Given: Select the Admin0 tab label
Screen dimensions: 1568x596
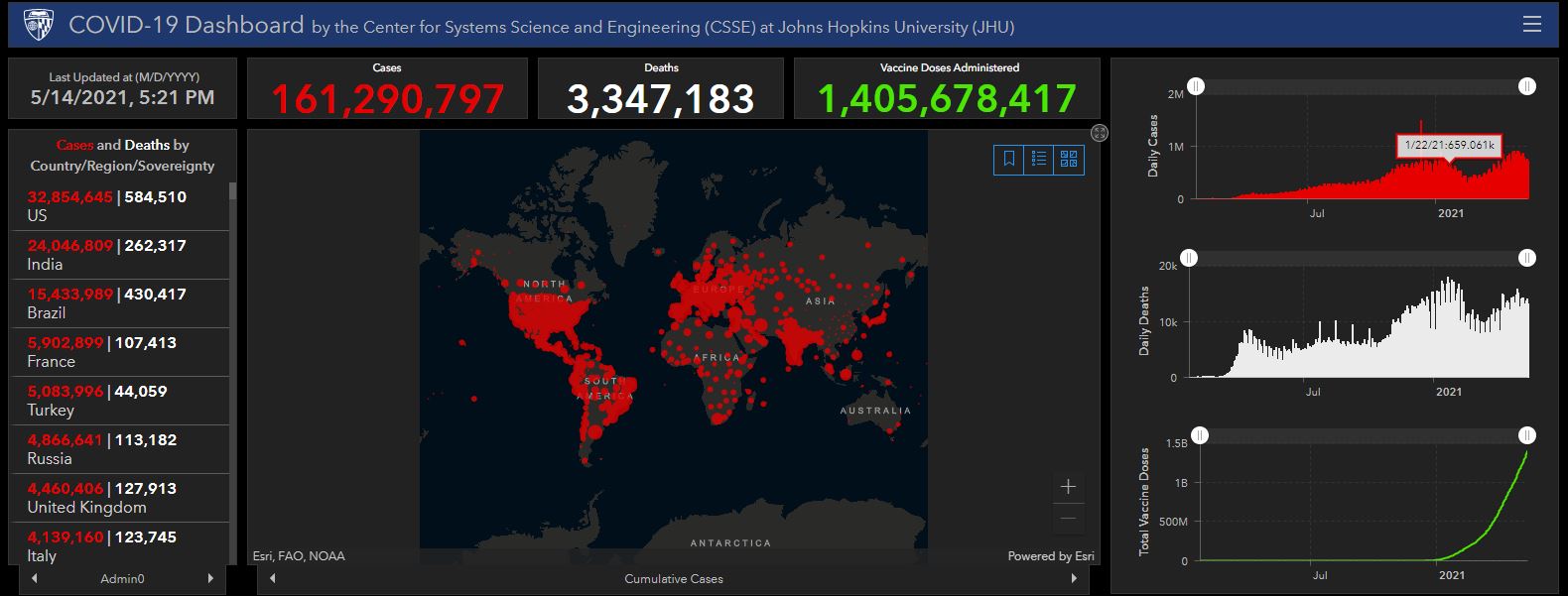Looking at the screenshot, I should click(122, 578).
